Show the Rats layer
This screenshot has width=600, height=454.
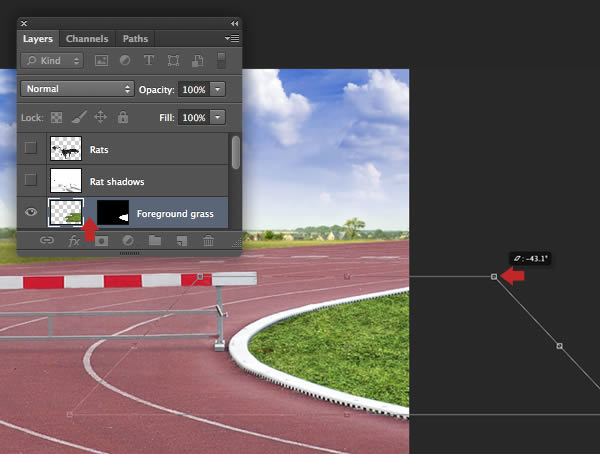(31, 147)
